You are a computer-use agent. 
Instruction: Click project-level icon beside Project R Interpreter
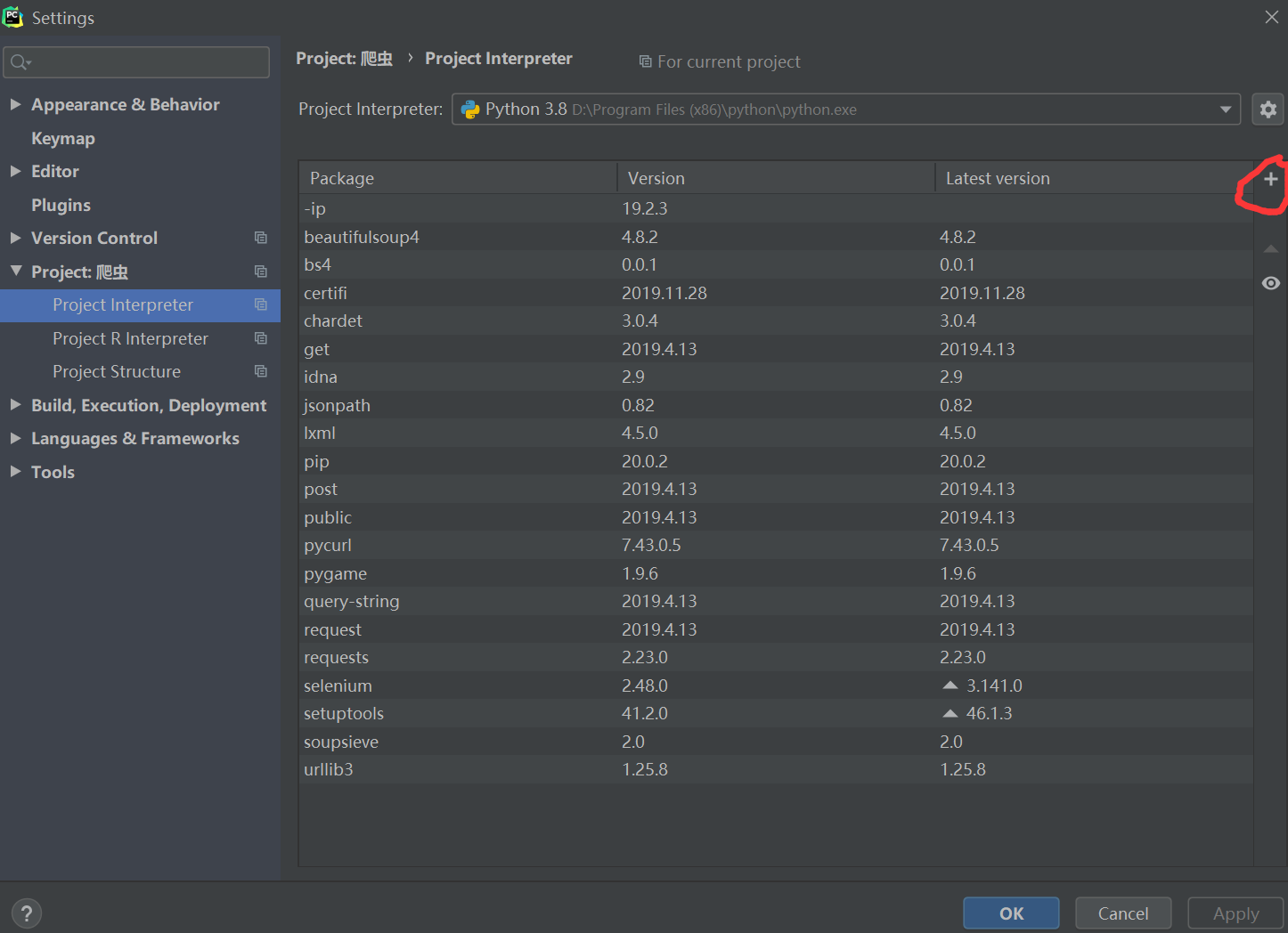point(261,338)
